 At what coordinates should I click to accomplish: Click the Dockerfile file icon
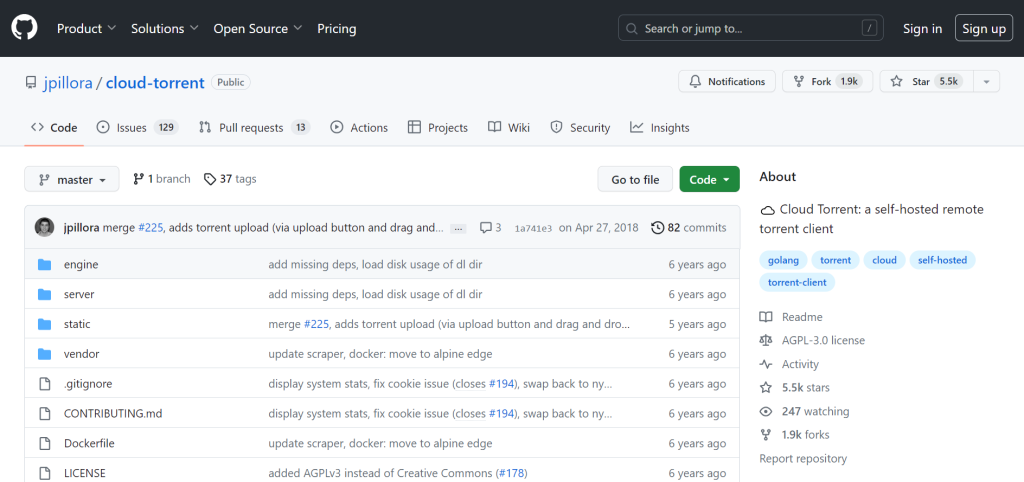coord(44,444)
